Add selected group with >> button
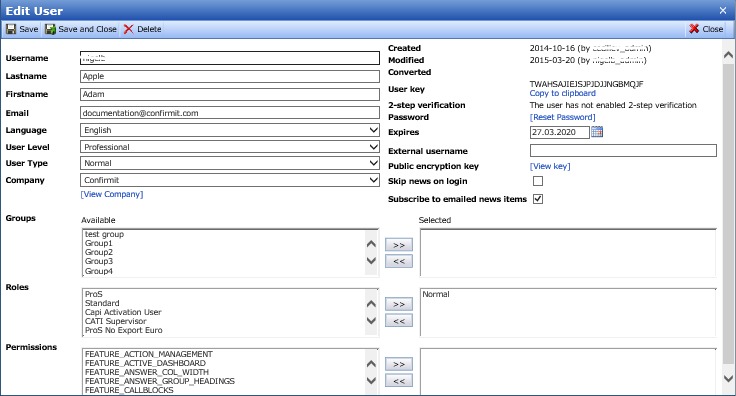The height and width of the screenshot is (396, 736). (x=399, y=245)
